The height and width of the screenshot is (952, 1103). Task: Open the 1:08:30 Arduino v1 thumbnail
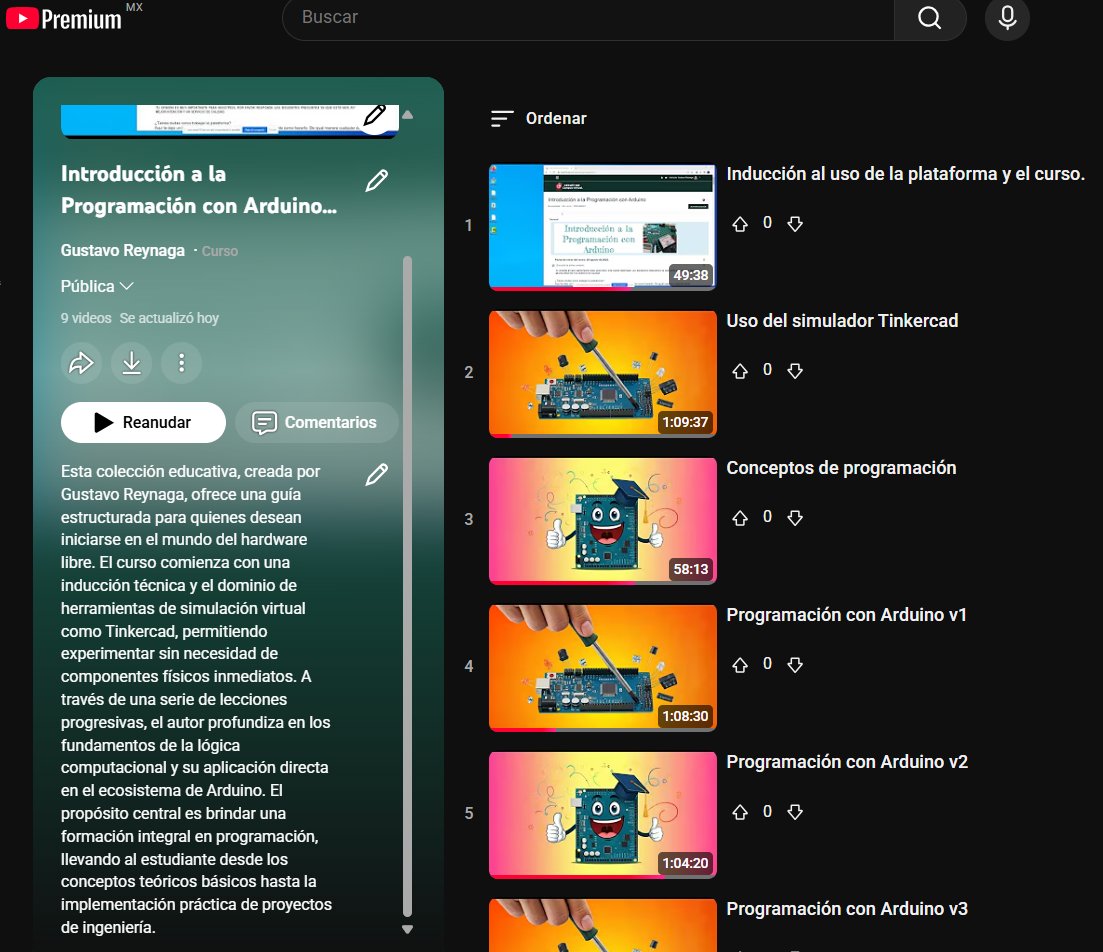coord(603,668)
